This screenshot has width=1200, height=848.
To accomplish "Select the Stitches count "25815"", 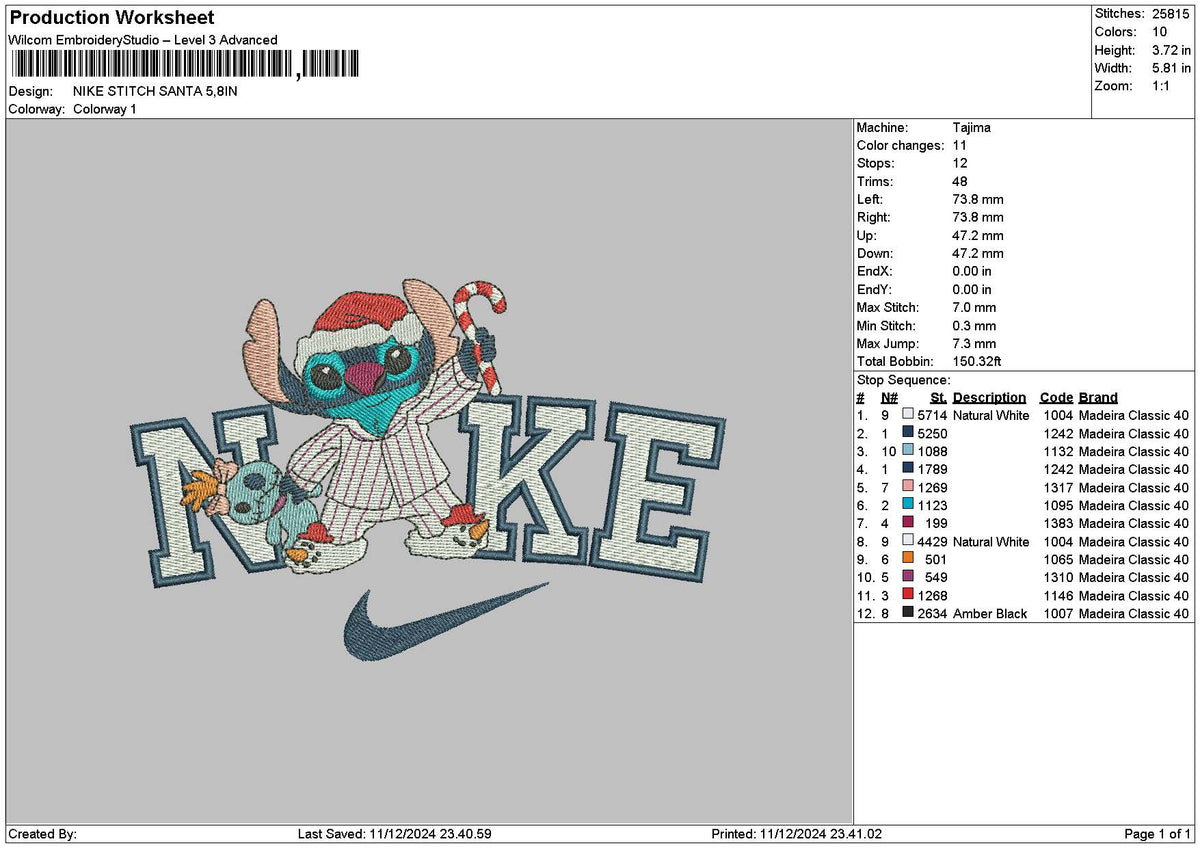I will [x=1171, y=14].
